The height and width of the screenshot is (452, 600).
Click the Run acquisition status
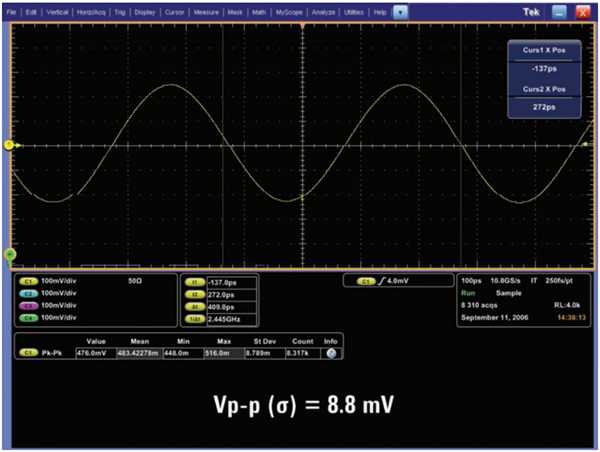click(x=468, y=293)
